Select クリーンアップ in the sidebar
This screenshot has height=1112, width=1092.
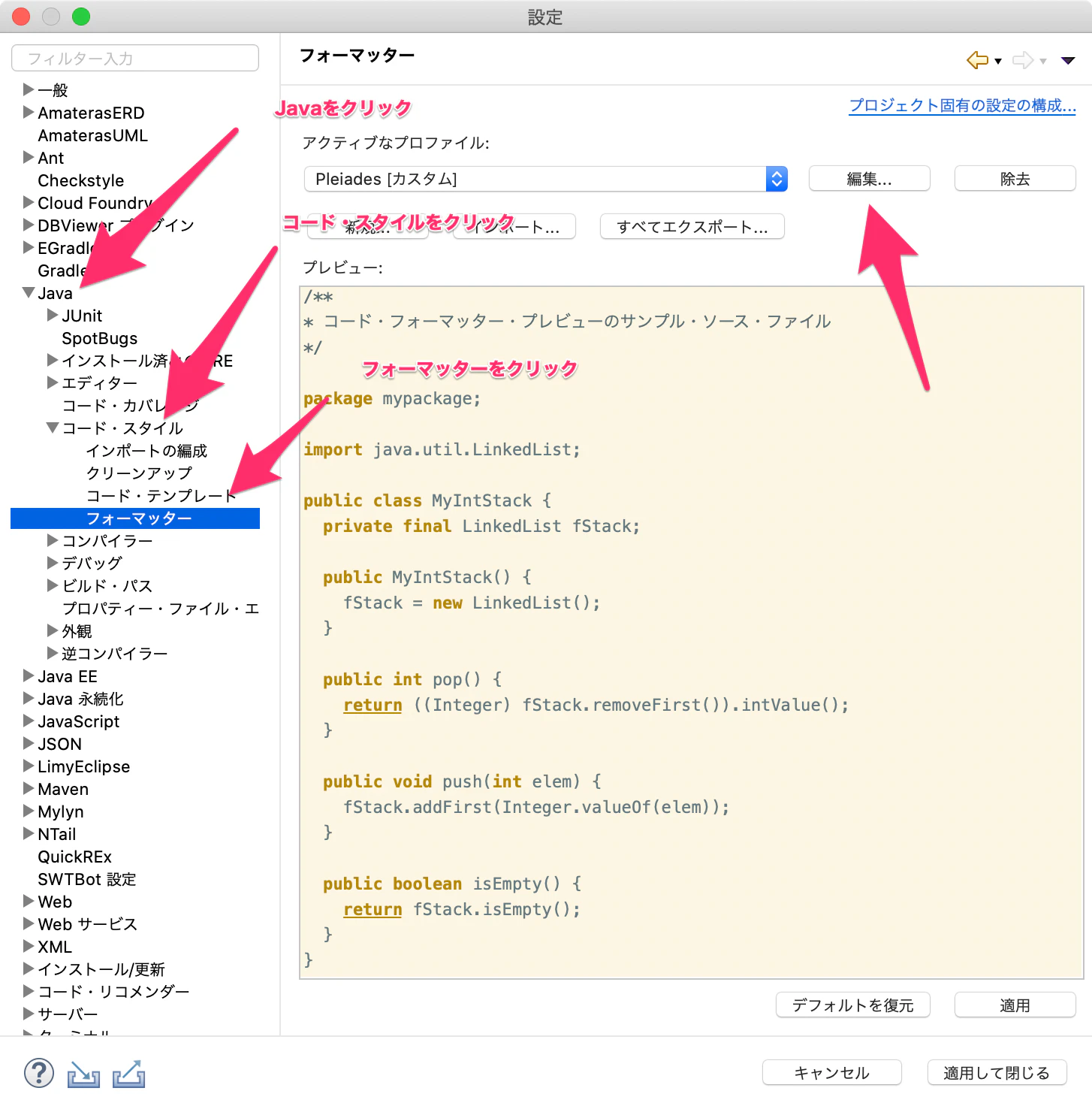click(x=138, y=473)
